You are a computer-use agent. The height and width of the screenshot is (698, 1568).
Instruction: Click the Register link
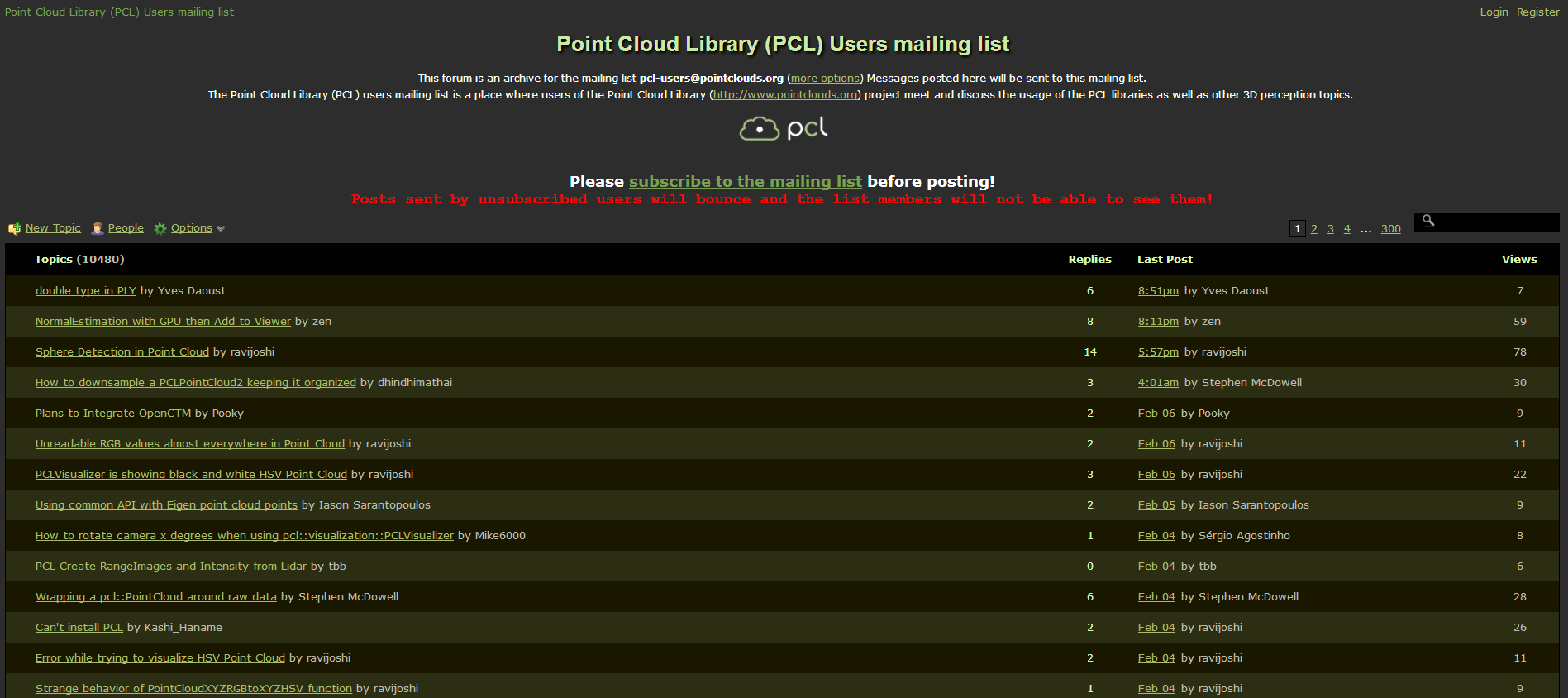pos(1537,12)
